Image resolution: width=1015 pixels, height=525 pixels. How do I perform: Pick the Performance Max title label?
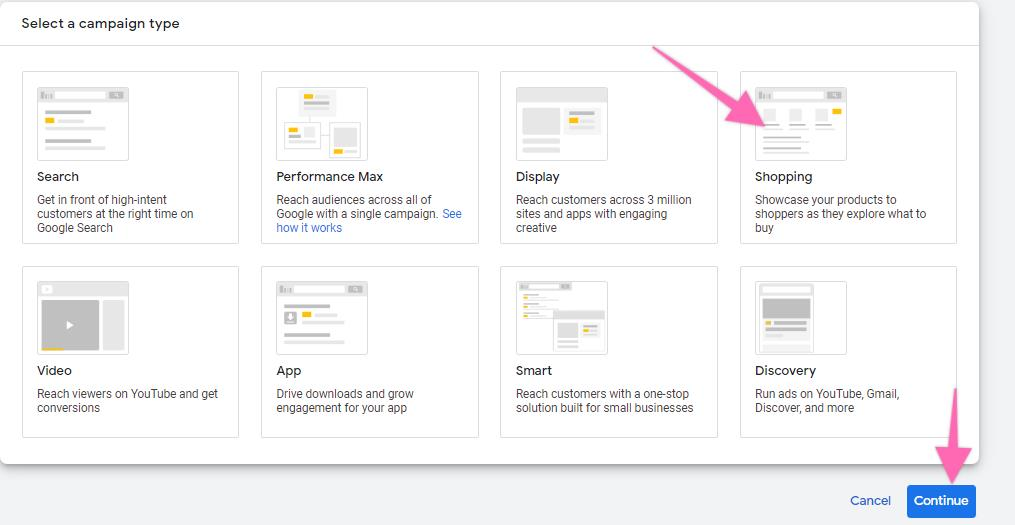coord(329,177)
